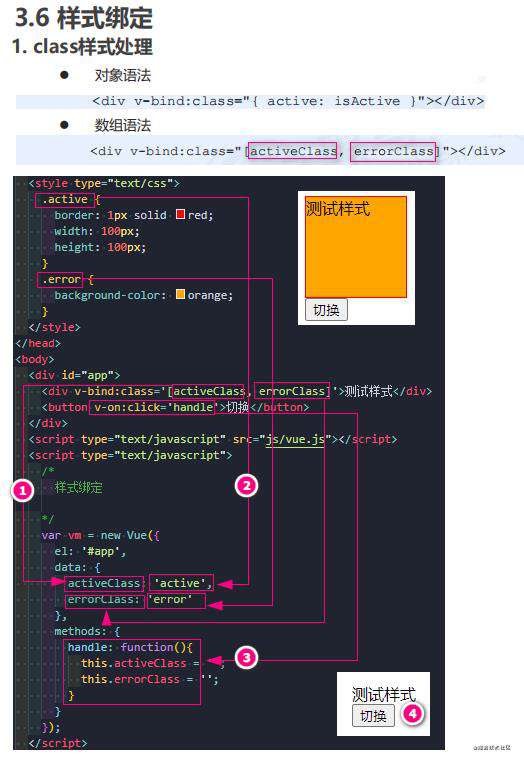Select the 测试样式 text in the lower preview

click(x=383, y=694)
